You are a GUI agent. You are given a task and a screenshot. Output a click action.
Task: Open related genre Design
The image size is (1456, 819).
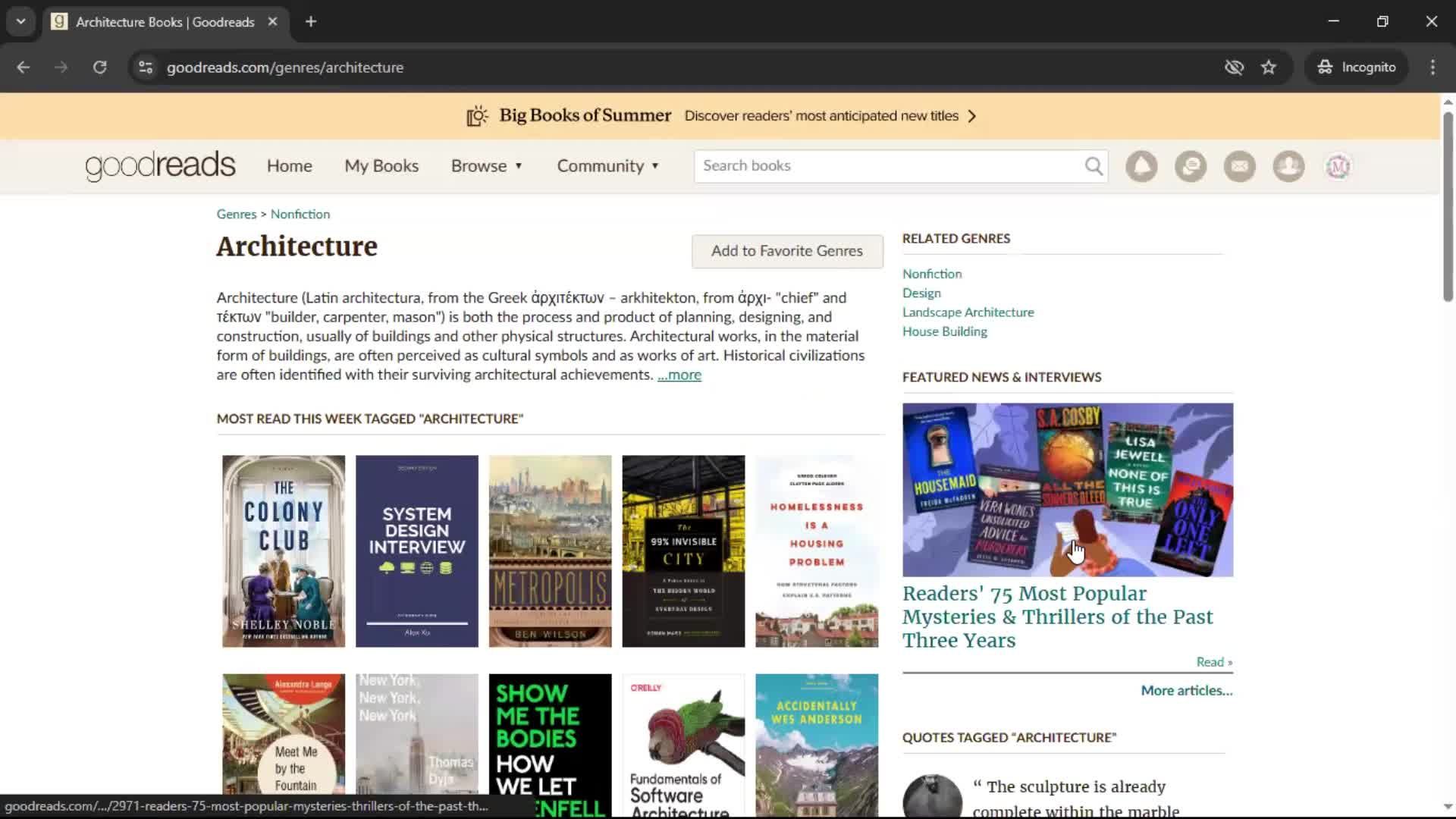921,293
